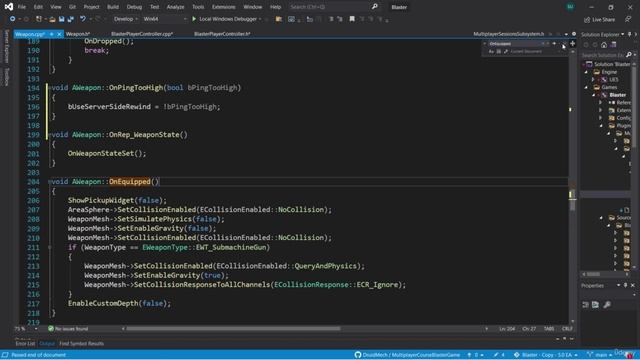Click Search Solution Explorer field
The width and height of the screenshot is (640, 360).
(603, 55)
